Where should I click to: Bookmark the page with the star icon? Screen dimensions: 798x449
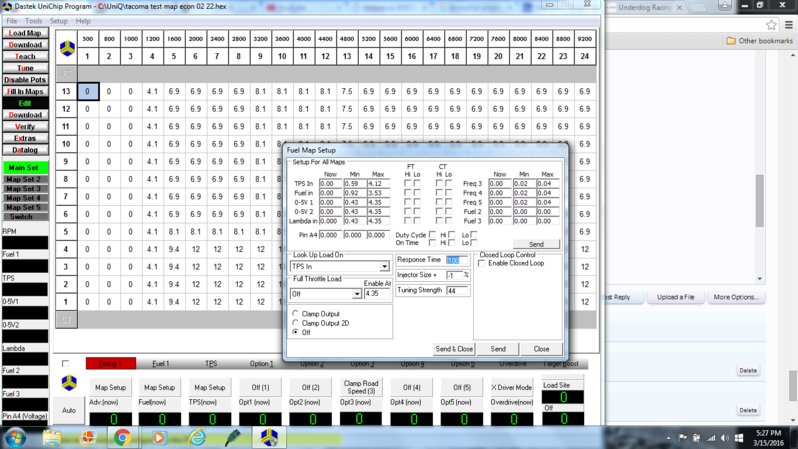click(x=771, y=24)
